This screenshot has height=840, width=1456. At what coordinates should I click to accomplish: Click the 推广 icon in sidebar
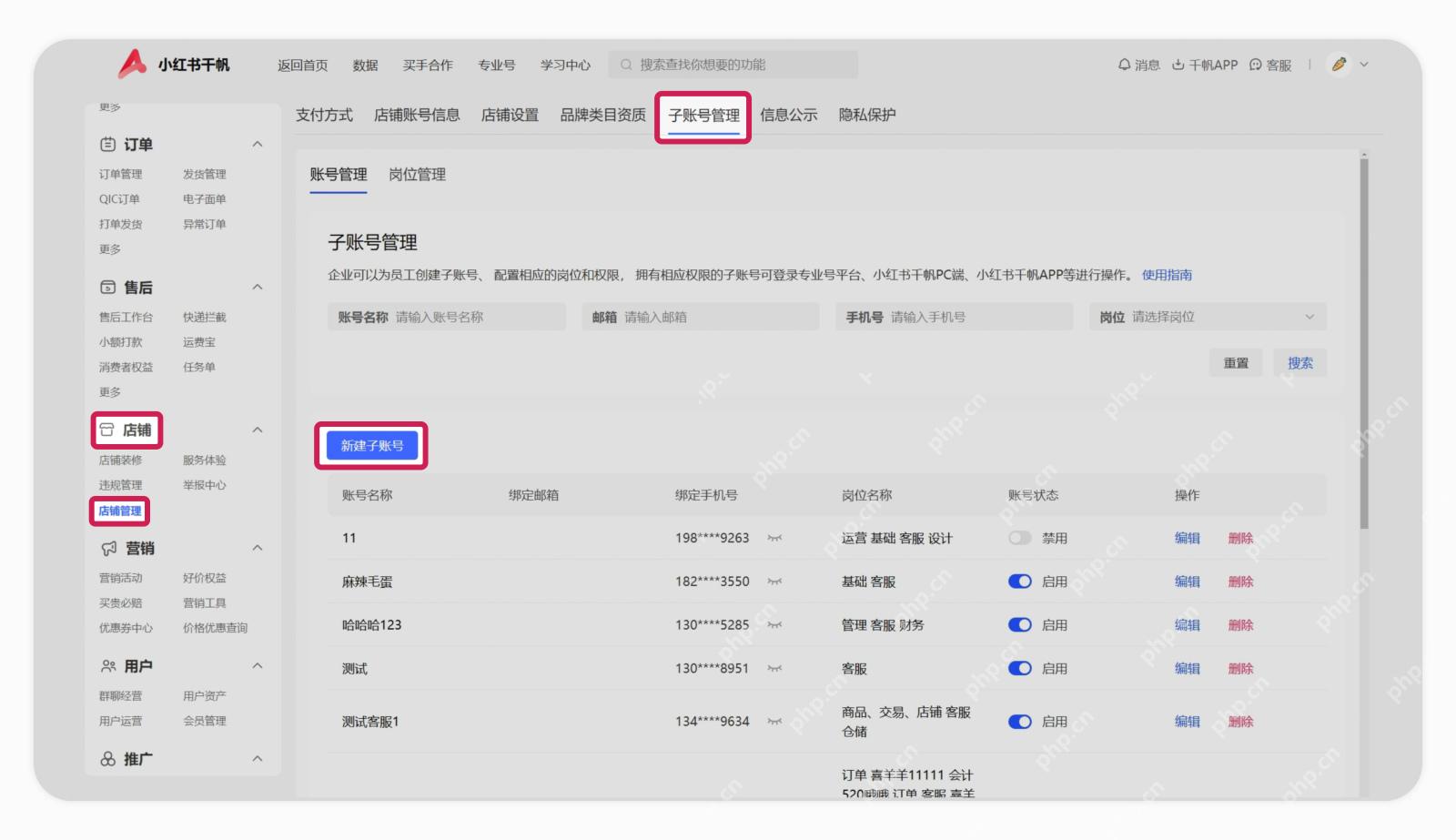pyautogui.click(x=107, y=759)
